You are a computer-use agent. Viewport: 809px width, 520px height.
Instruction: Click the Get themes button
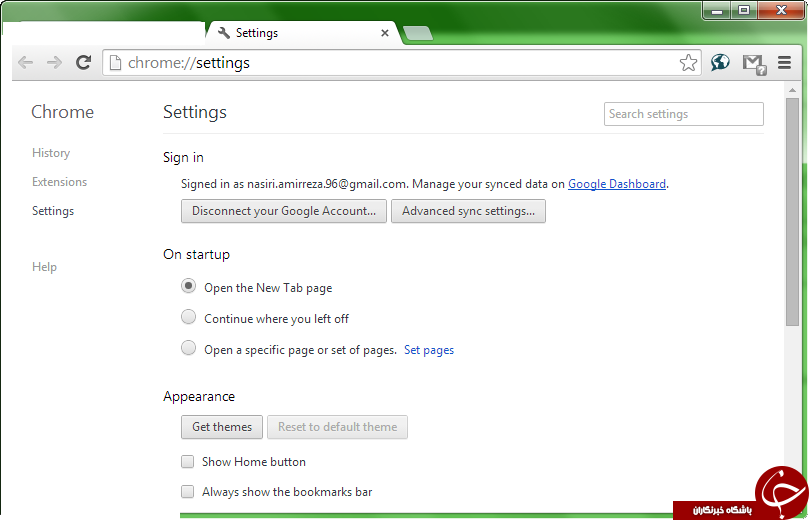222,427
